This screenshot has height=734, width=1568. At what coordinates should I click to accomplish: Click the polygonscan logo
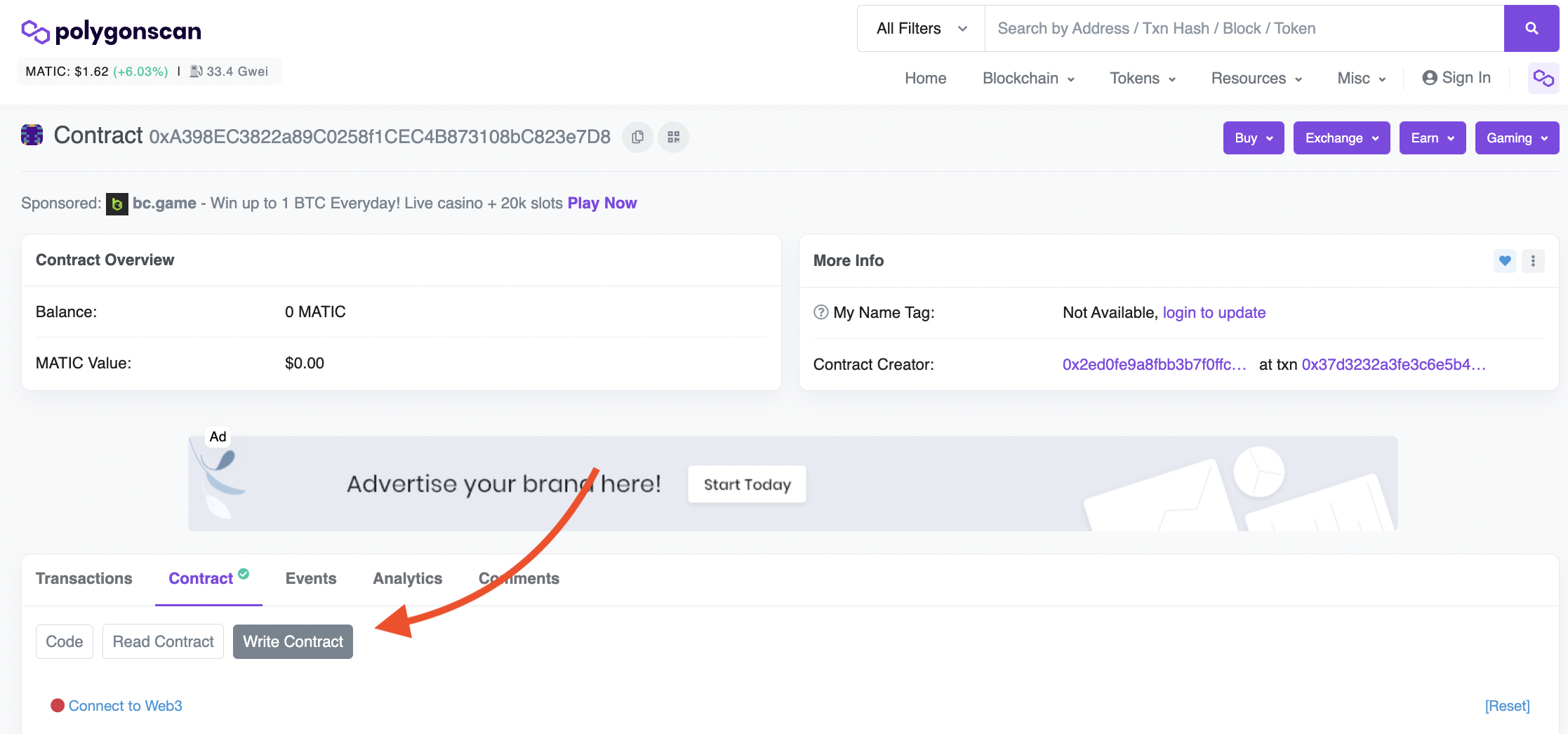click(112, 31)
